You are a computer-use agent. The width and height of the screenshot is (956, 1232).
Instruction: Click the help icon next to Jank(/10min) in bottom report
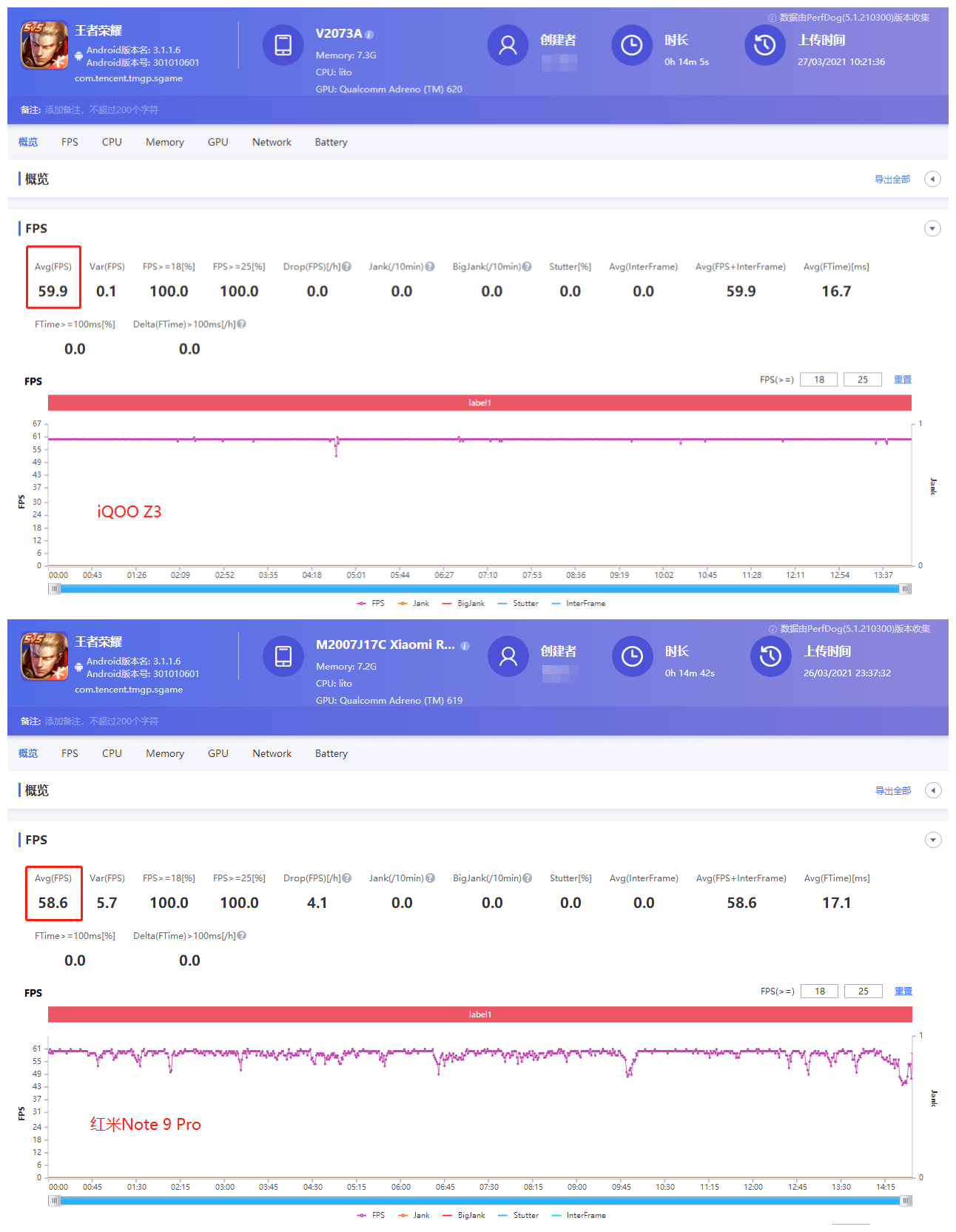(431, 878)
